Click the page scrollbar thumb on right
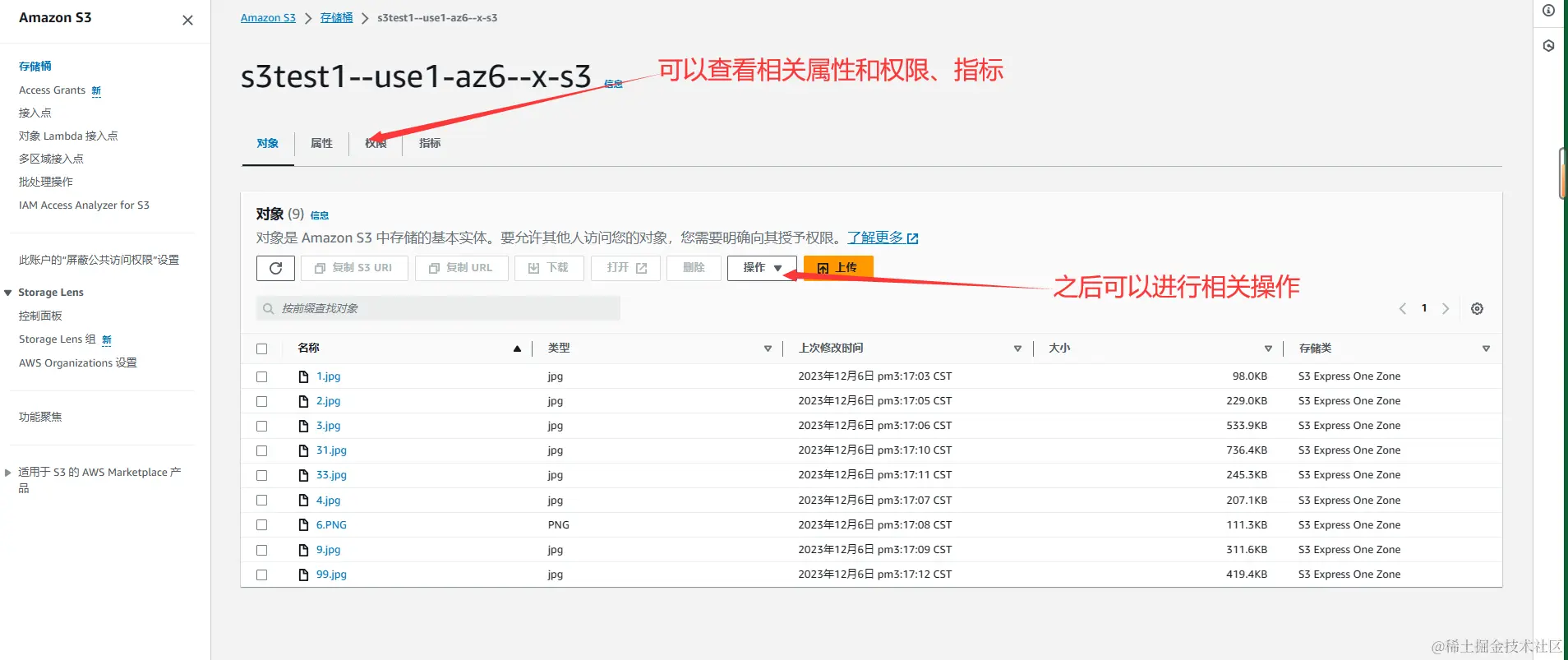Screen dimensions: 1568x660 [x=1562, y=173]
